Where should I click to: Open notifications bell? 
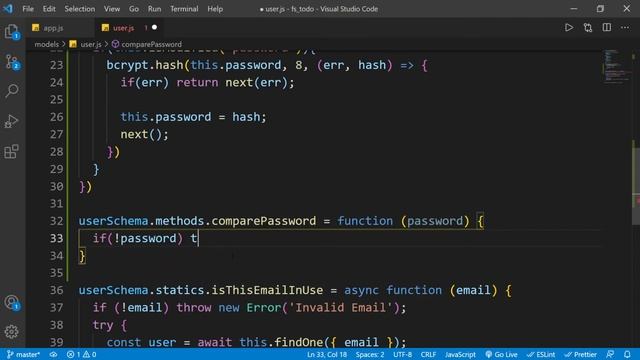coord(627,354)
